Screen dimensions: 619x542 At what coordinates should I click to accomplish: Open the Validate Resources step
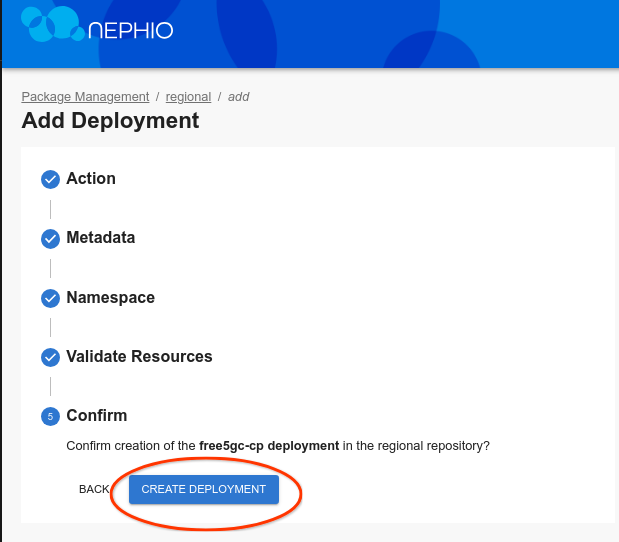pos(139,356)
